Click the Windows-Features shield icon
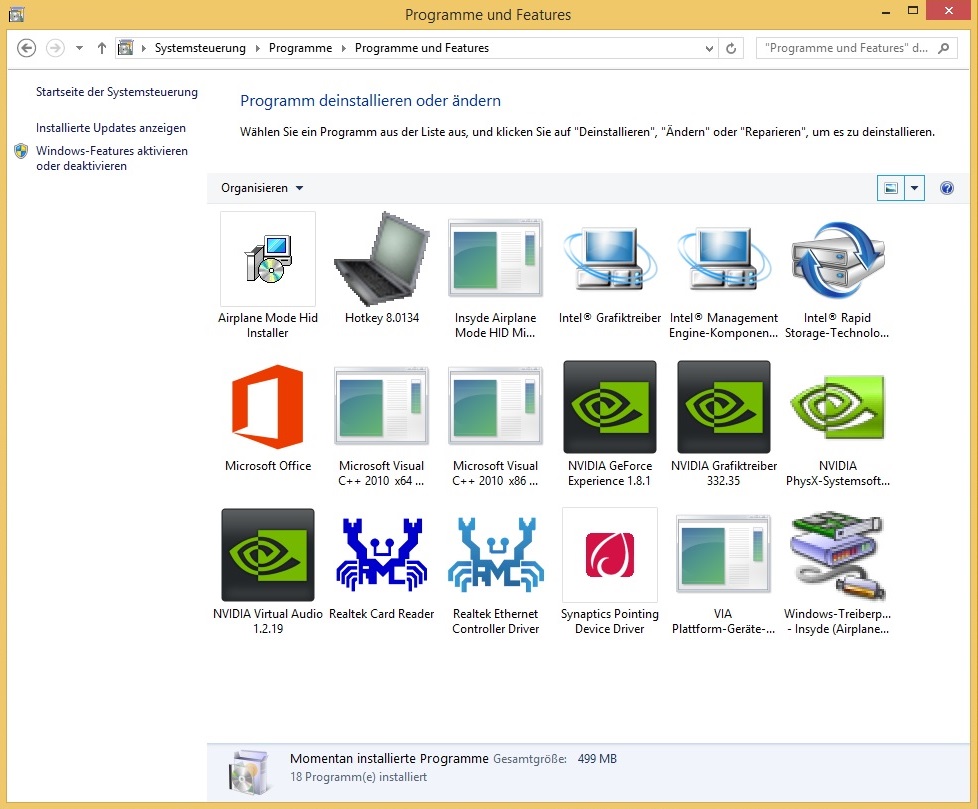This screenshot has height=809, width=978. 21,151
